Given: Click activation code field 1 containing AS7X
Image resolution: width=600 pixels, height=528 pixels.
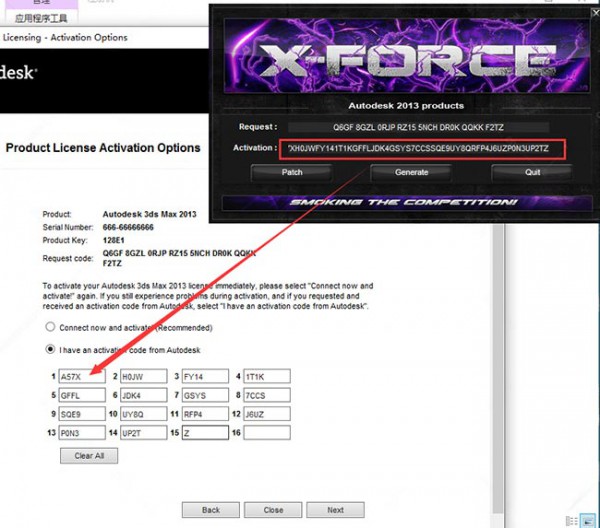Looking at the screenshot, I should click(x=82, y=376).
